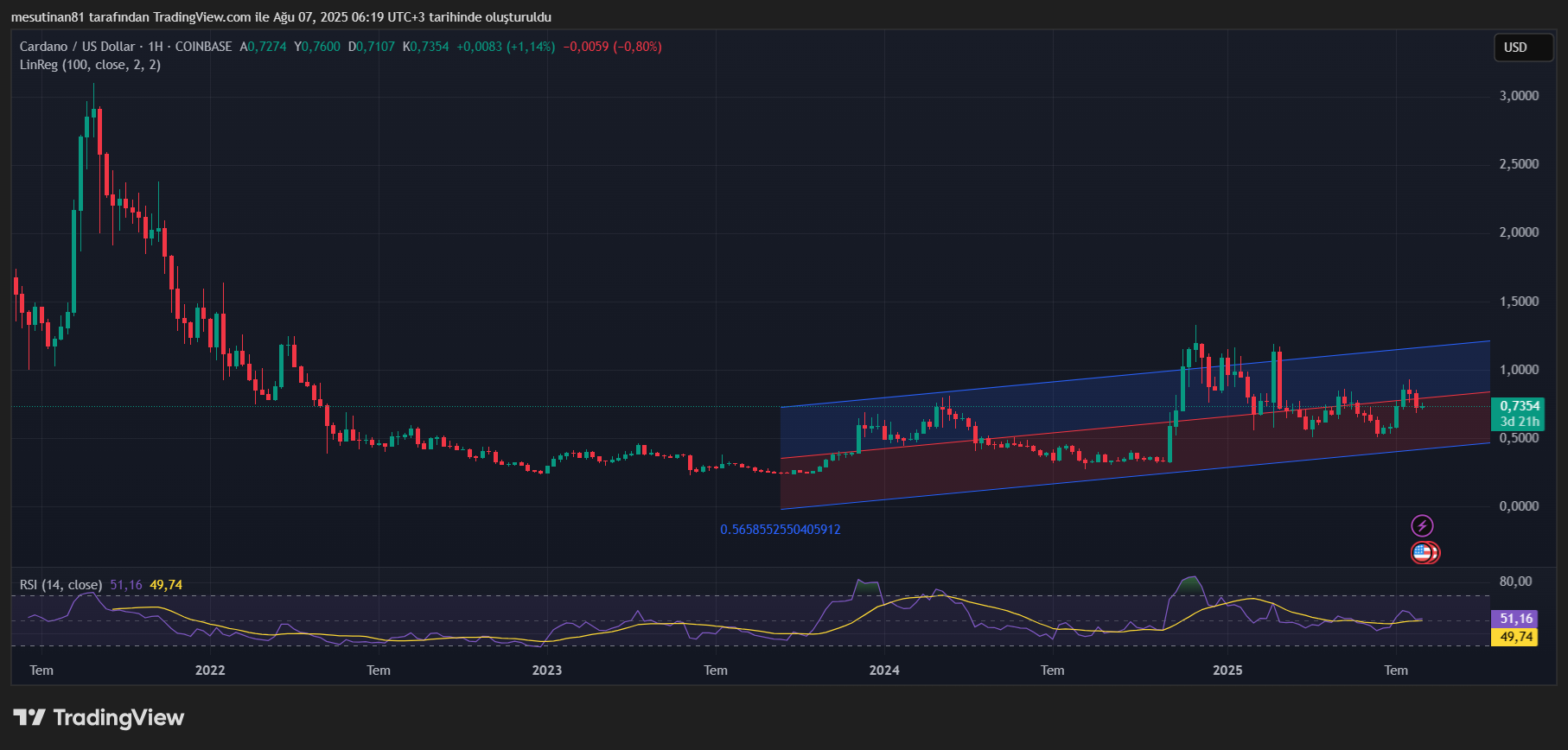Click the 80,00 RSI axis label
Viewport: 1568px width, 750px height.
[x=1515, y=582]
